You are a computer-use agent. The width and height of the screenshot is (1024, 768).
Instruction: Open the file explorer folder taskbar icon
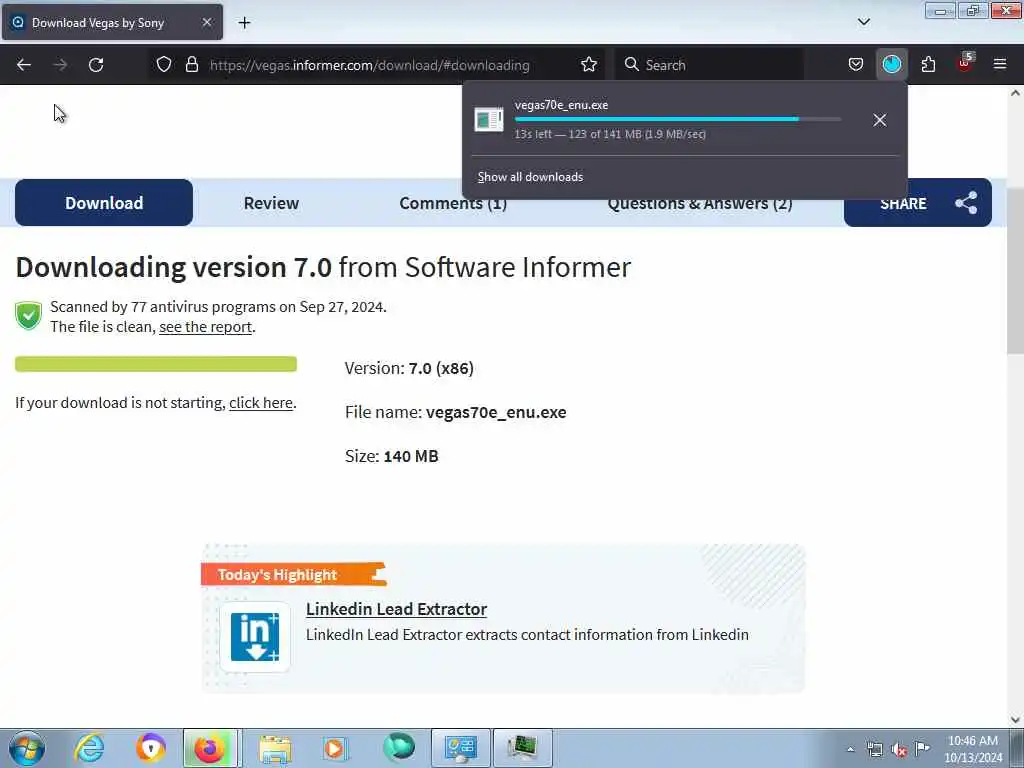275,748
